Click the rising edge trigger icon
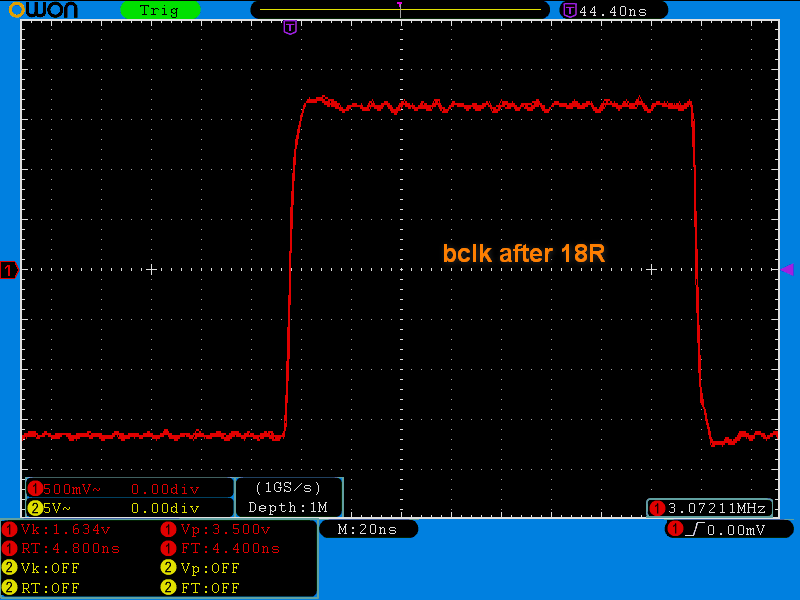 coord(695,530)
